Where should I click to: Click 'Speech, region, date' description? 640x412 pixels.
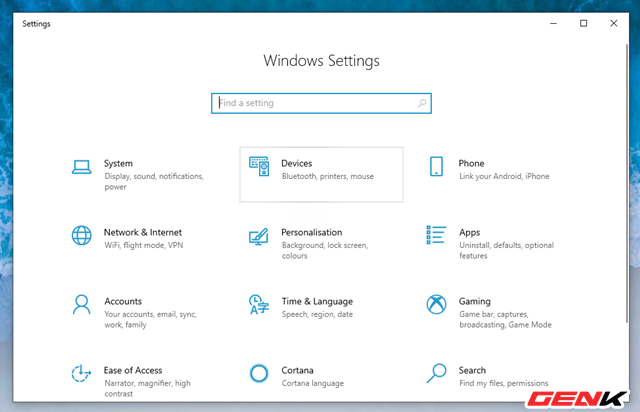[317, 314]
